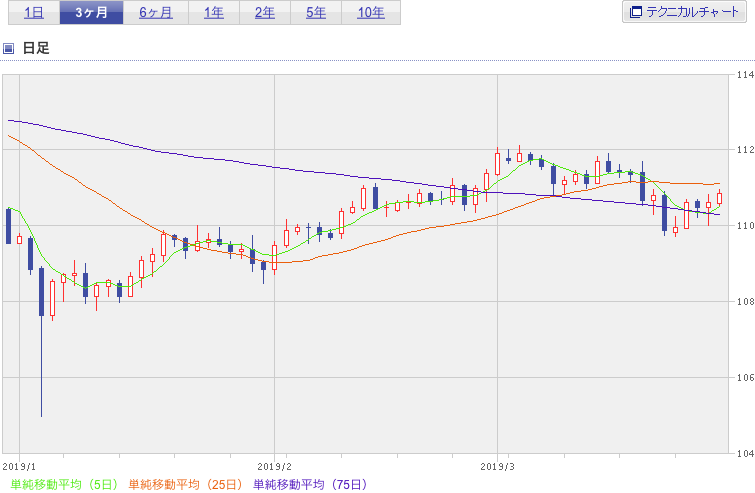This screenshot has height=493, width=755.
Task: Click the 108 price axis label
Action: (x=745, y=302)
